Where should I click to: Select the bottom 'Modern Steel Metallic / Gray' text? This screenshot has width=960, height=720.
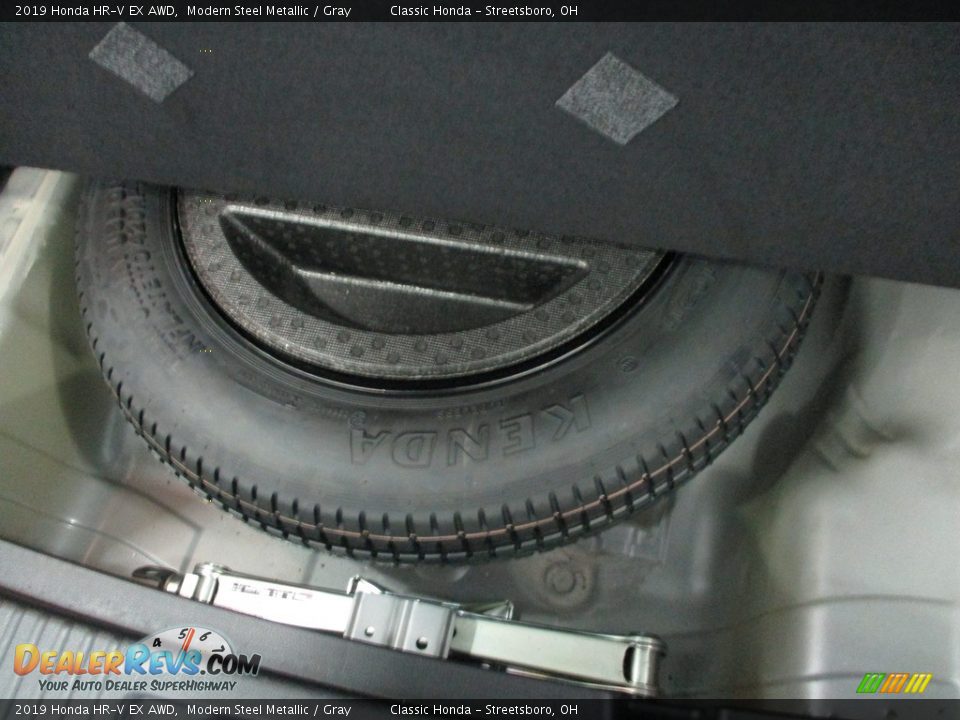(x=268, y=709)
